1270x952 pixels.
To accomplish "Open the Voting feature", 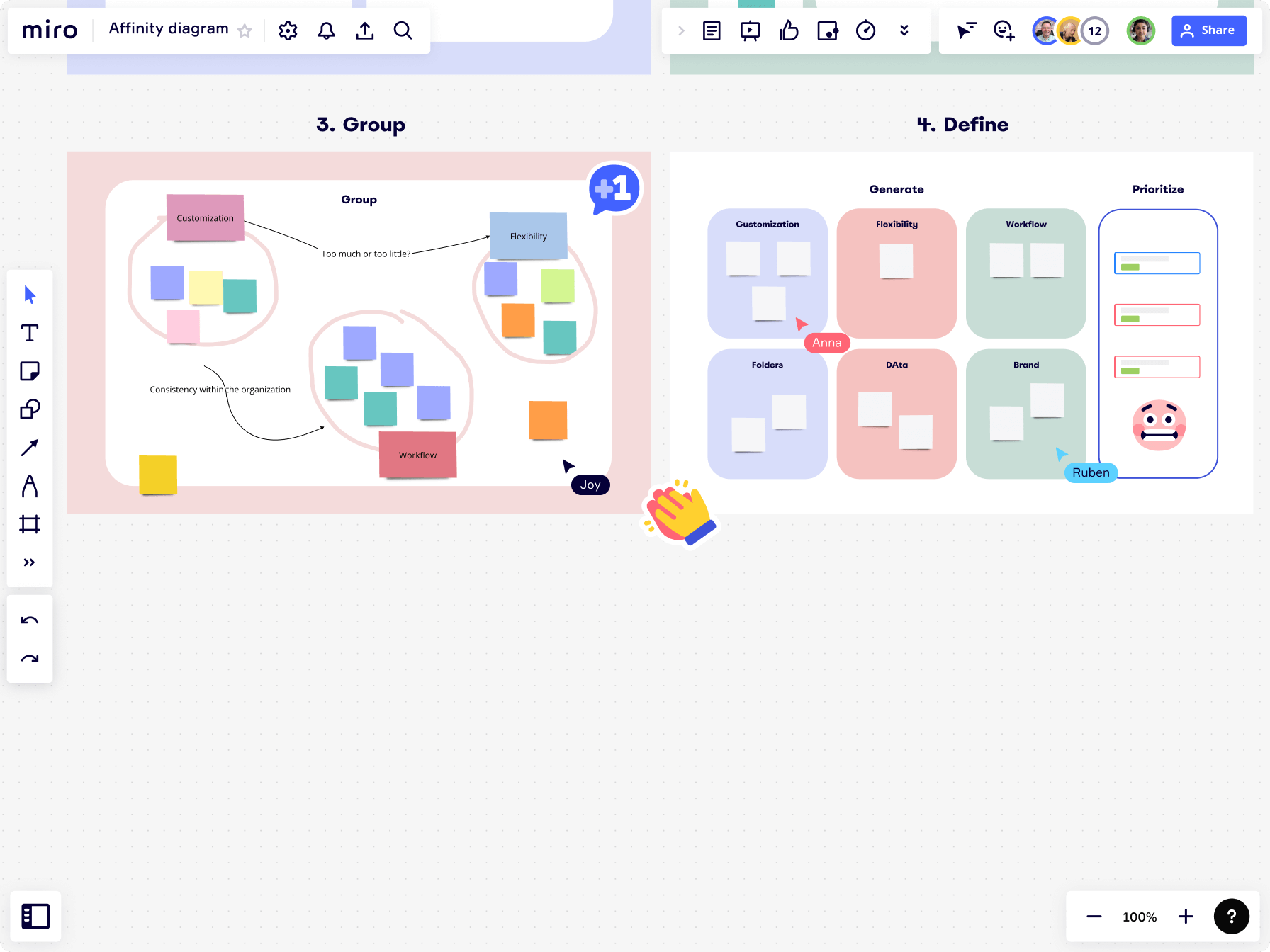I will click(x=789, y=30).
